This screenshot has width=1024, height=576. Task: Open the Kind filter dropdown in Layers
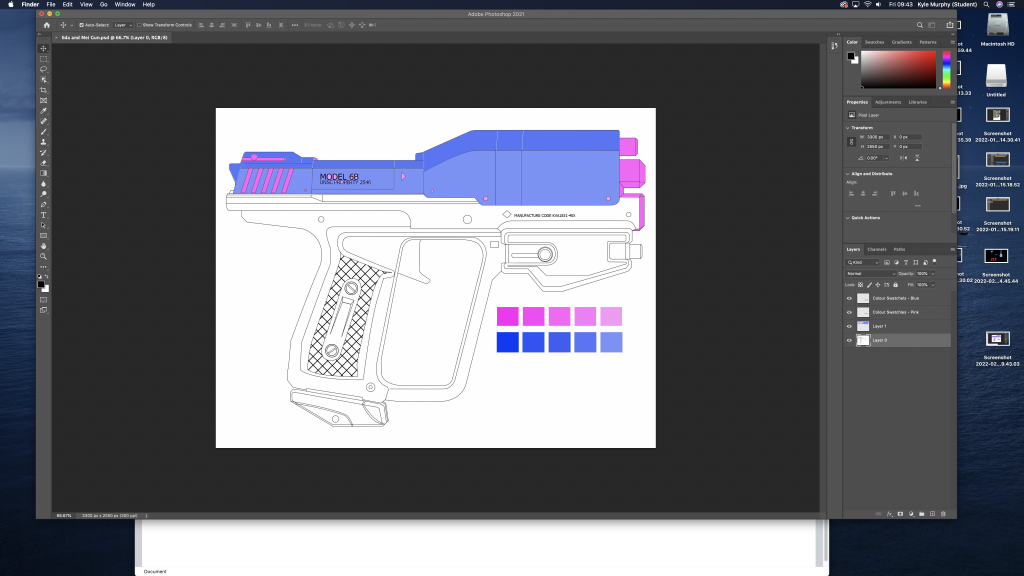863,263
